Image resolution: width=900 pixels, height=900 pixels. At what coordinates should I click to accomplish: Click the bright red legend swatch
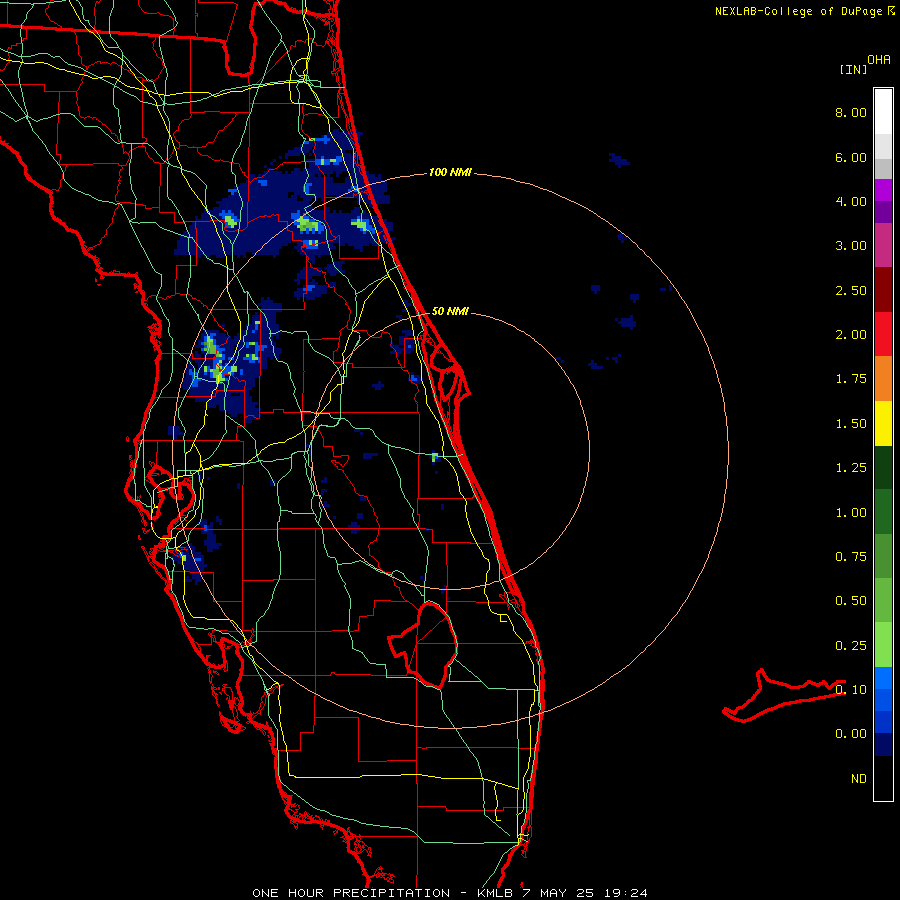(883, 334)
